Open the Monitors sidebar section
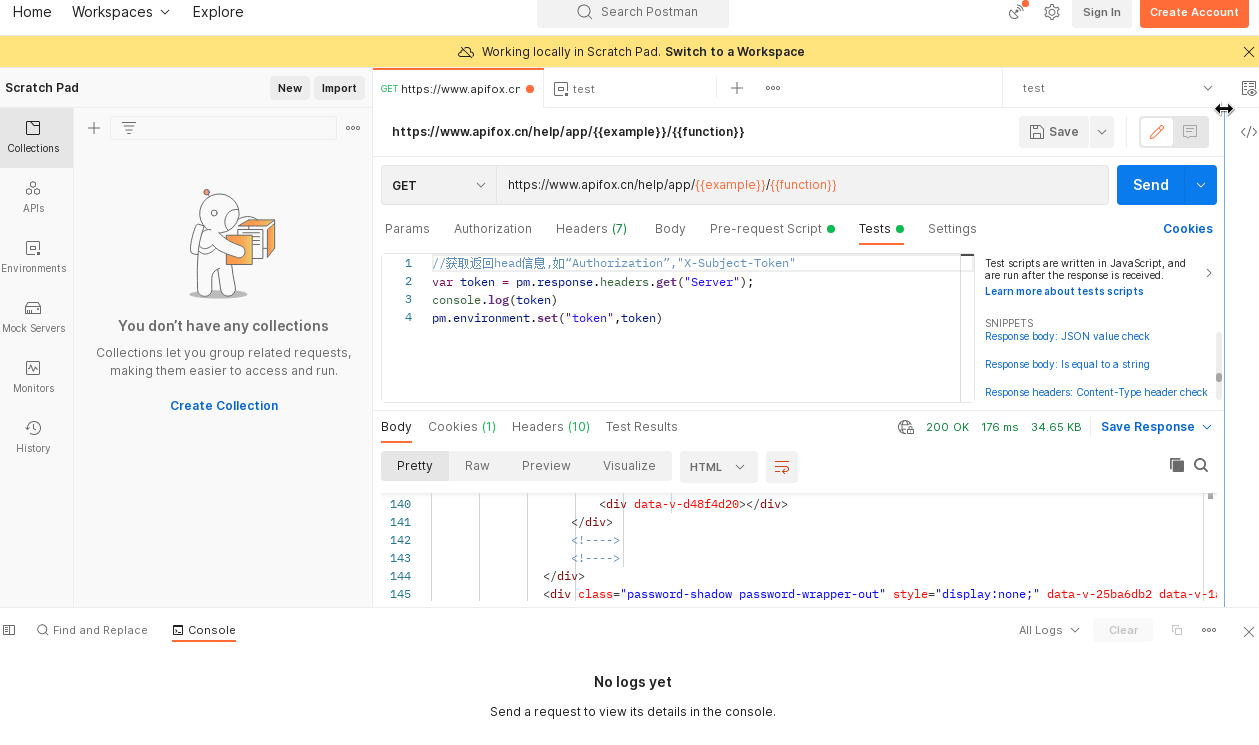The height and width of the screenshot is (745, 1259). click(34, 377)
